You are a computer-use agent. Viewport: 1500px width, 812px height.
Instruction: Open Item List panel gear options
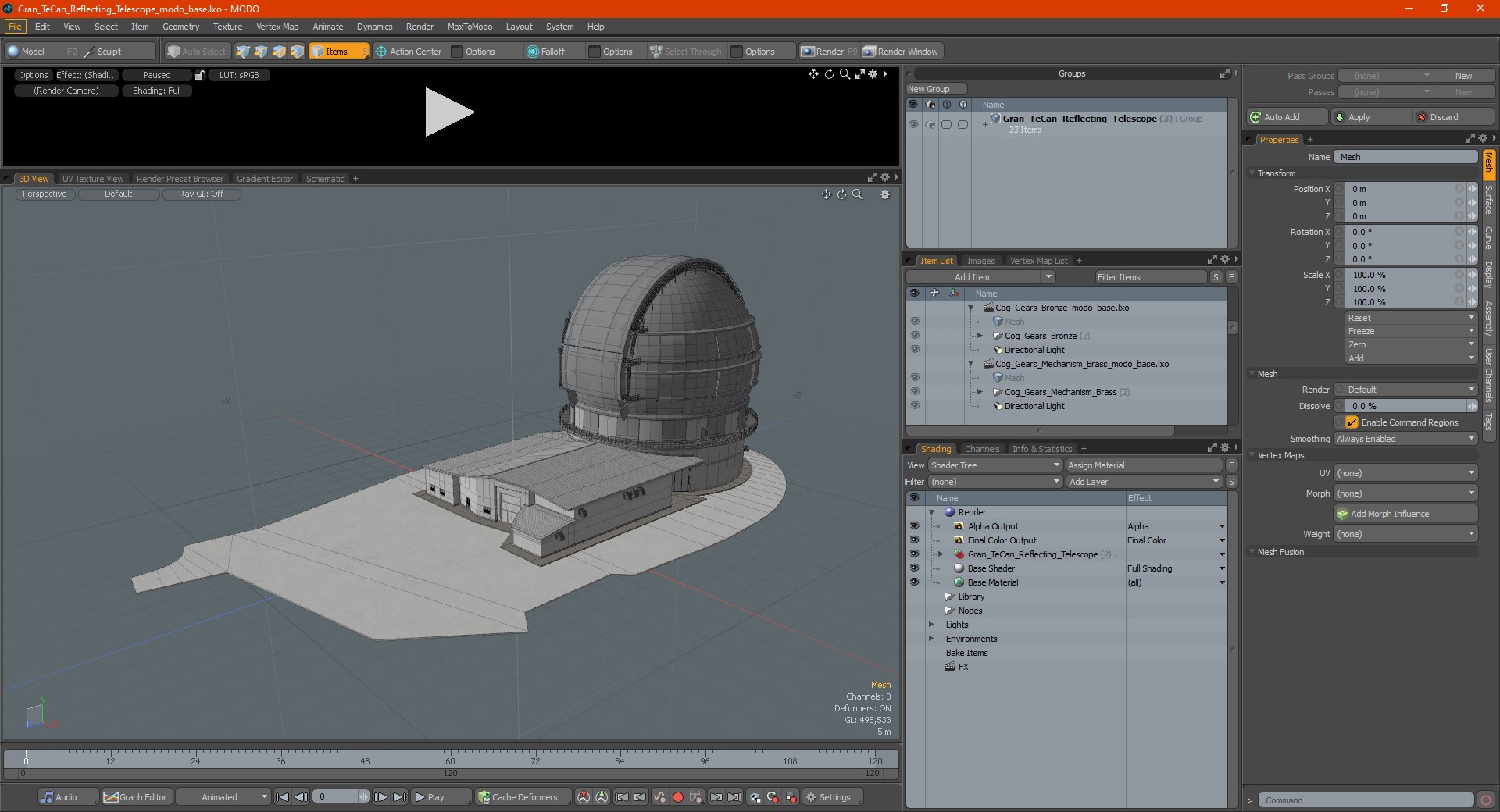tap(1225, 260)
